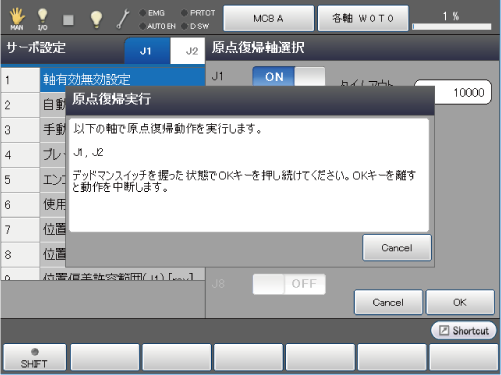
Task: Toggle the SHIFT key button
Action: [x=34, y=357]
